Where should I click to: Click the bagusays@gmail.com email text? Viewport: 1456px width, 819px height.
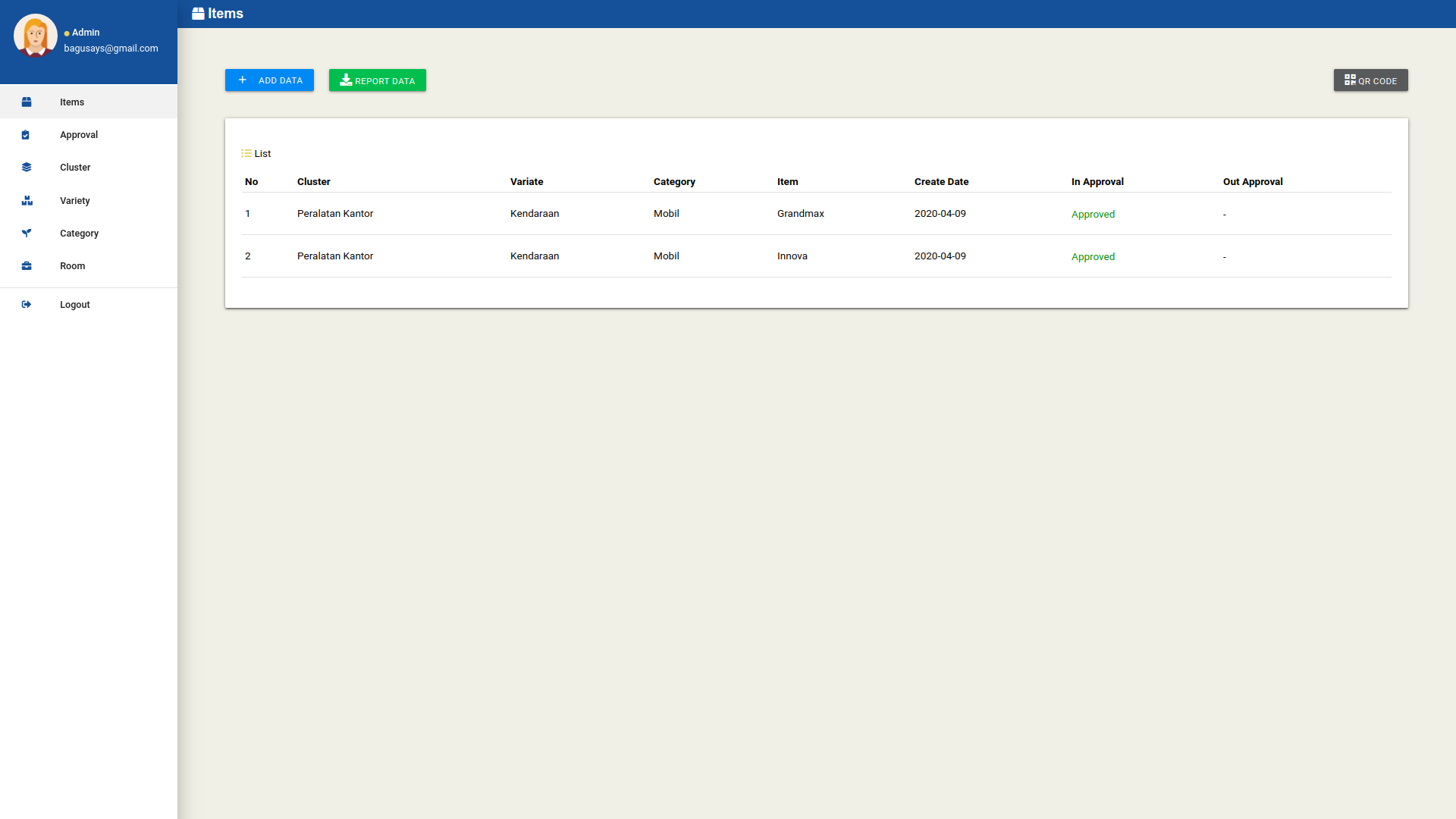click(111, 49)
